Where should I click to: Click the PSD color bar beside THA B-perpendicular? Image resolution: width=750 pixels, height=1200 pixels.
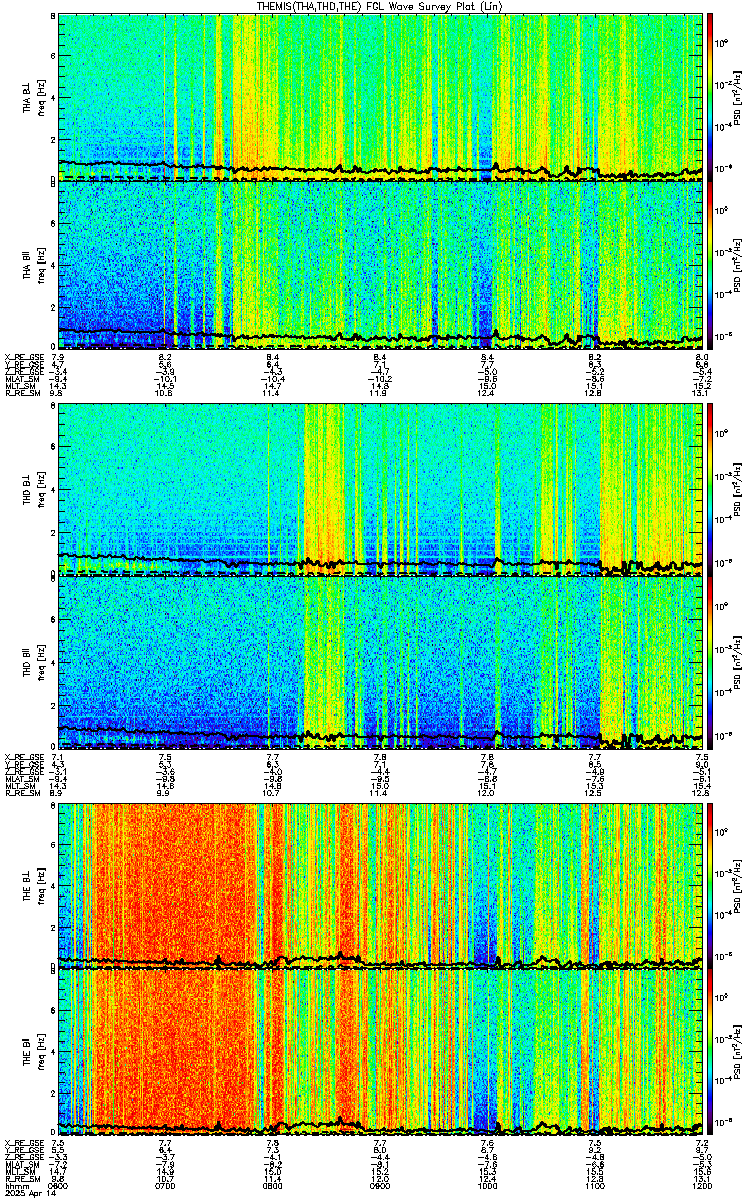tap(710, 97)
